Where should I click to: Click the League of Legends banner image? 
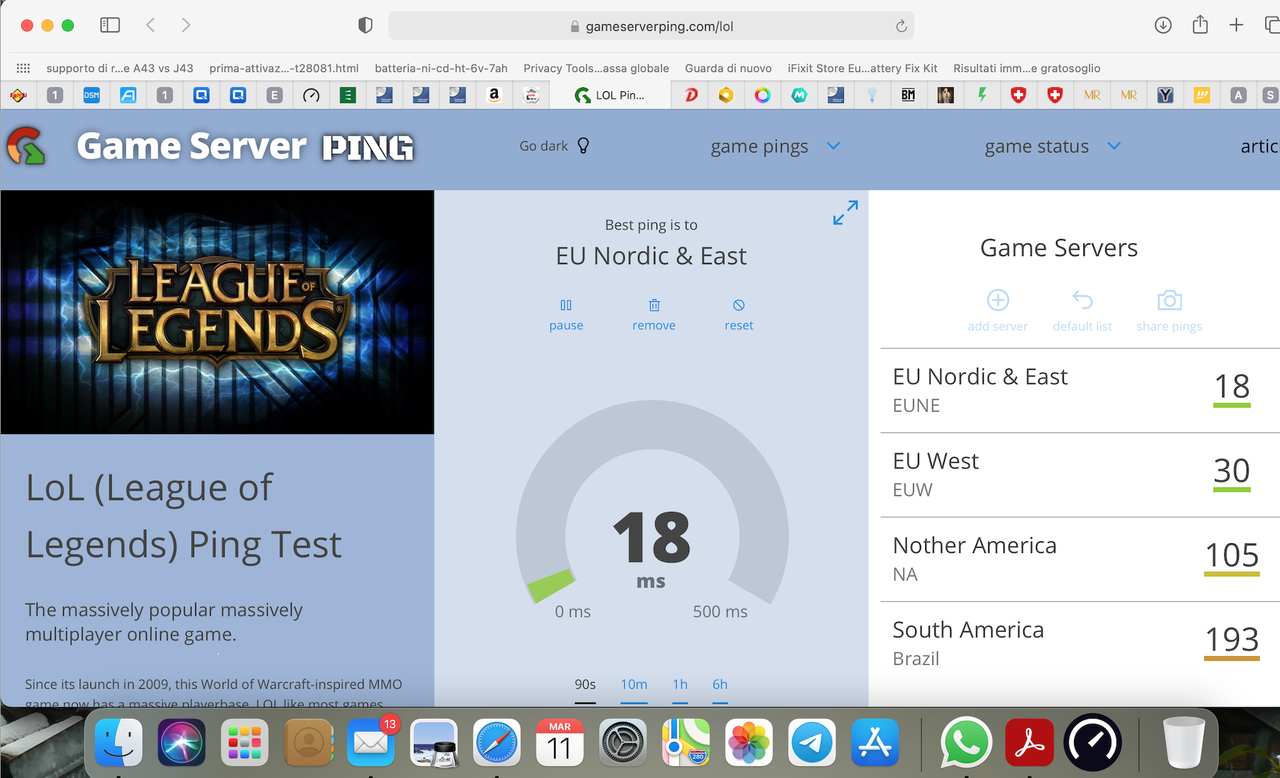click(x=217, y=312)
